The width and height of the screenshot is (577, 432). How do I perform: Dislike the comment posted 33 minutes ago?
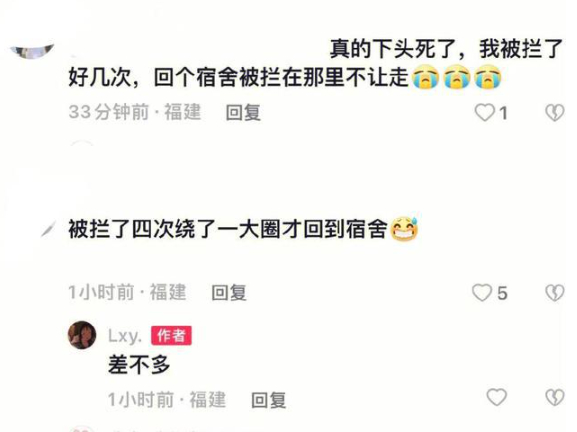555,112
